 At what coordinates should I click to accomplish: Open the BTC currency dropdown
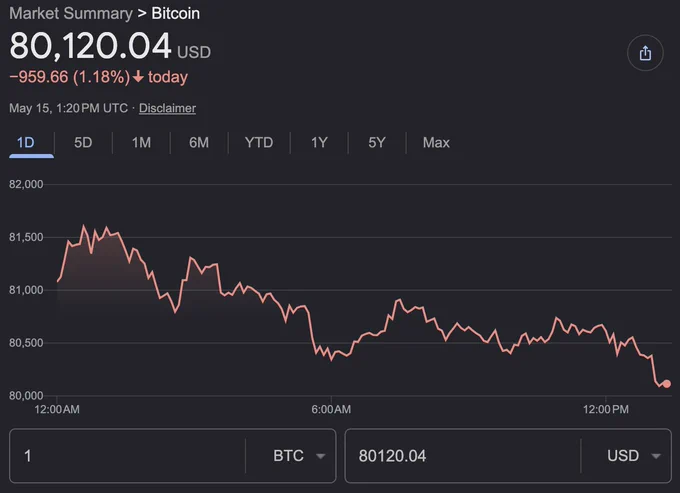[x=299, y=456]
